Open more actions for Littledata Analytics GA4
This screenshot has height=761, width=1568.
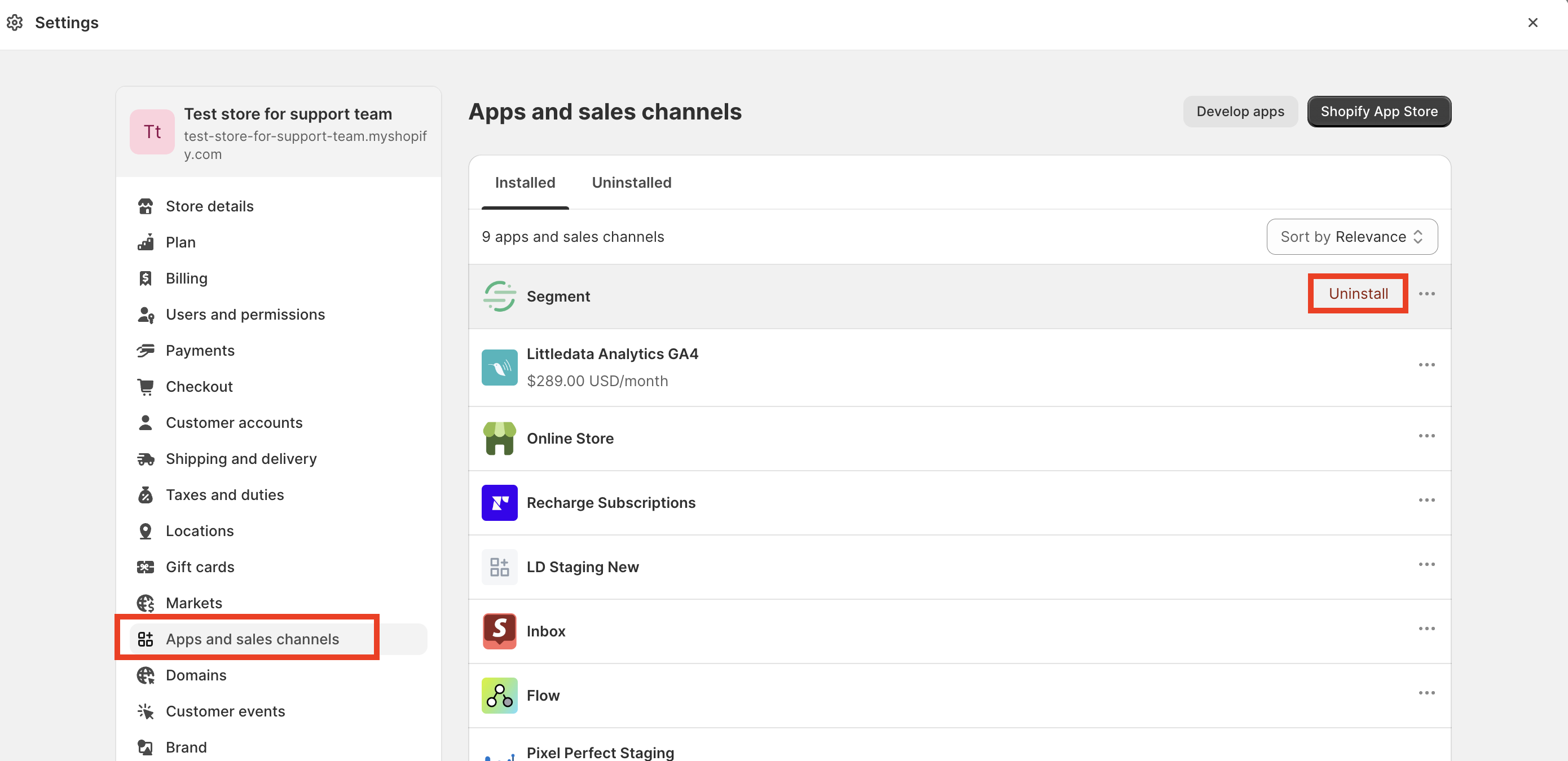click(x=1426, y=365)
